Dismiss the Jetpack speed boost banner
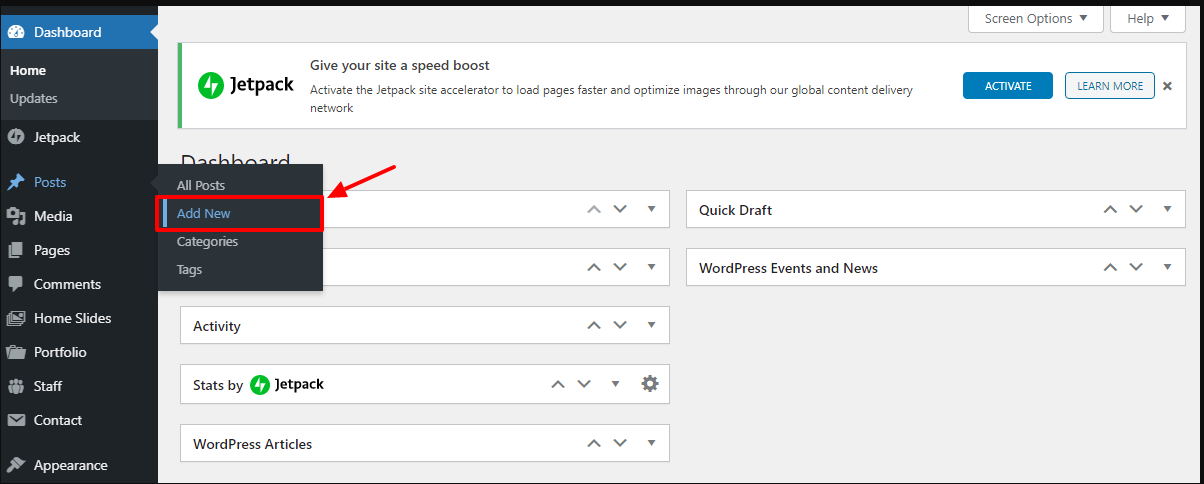Image resolution: width=1204 pixels, height=484 pixels. [x=1167, y=86]
